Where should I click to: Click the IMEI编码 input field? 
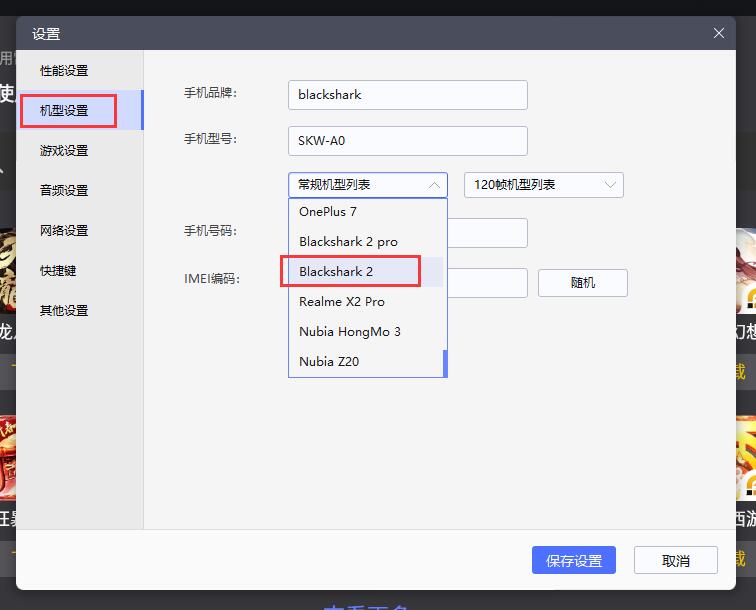point(487,283)
